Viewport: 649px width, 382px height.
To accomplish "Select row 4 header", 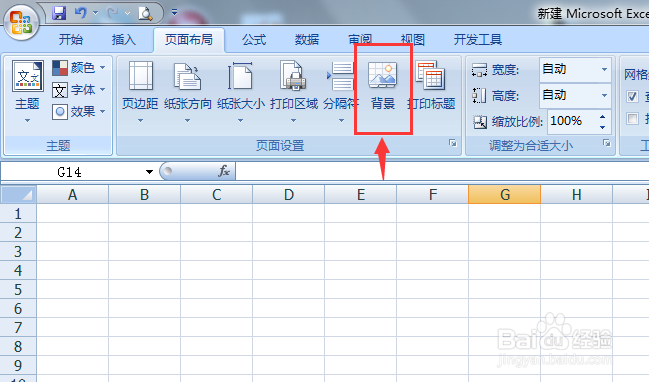I will (18, 271).
